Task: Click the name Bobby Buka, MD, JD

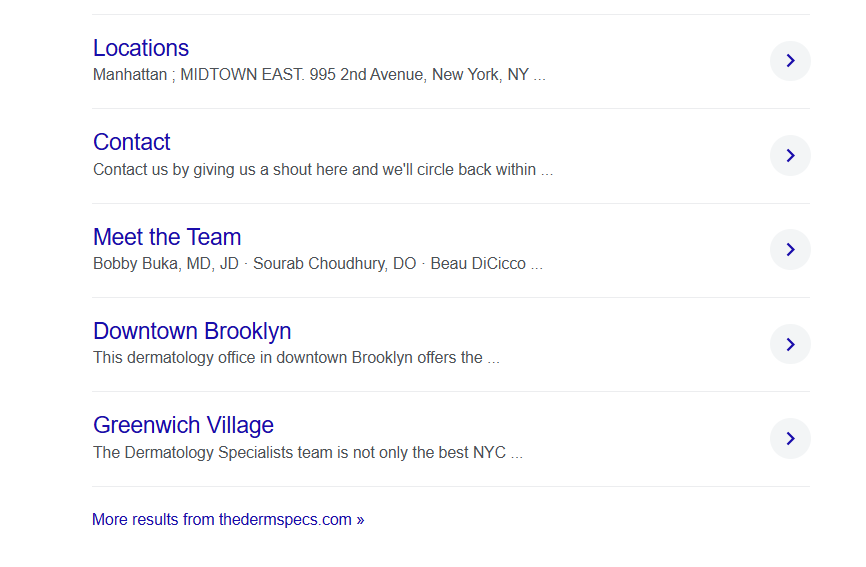Action: pyautogui.click(x=168, y=264)
